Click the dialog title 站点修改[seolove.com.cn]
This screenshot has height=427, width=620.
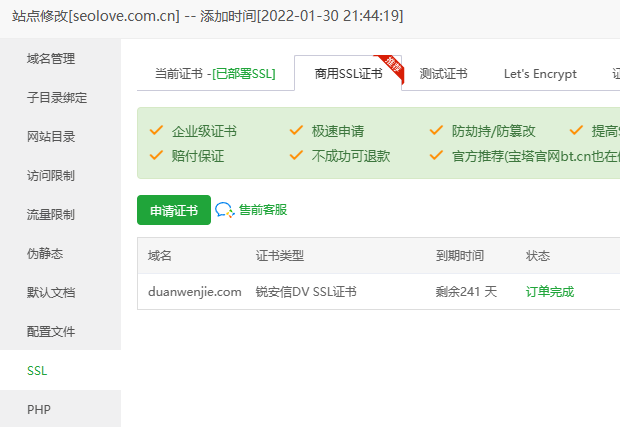click(x=96, y=16)
